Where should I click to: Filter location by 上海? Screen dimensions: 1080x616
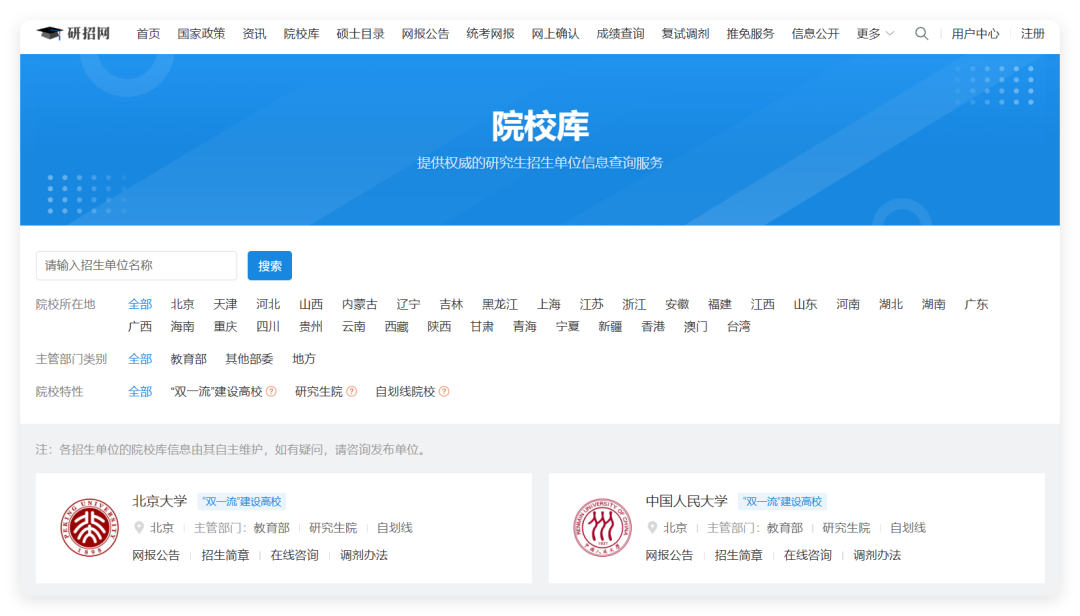(549, 304)
